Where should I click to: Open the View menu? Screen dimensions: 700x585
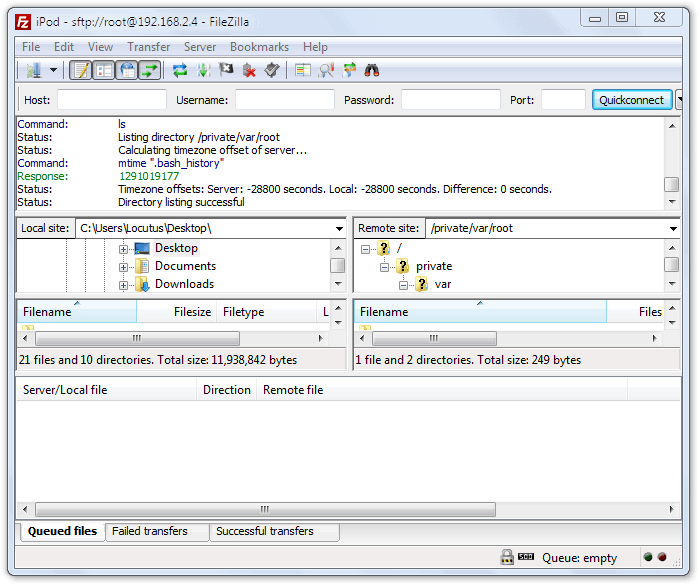pos(100,47)
